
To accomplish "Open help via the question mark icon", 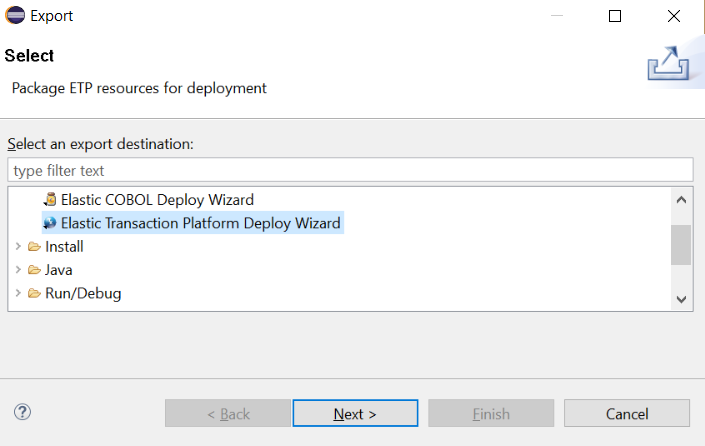I will click(x=22, y=412).
